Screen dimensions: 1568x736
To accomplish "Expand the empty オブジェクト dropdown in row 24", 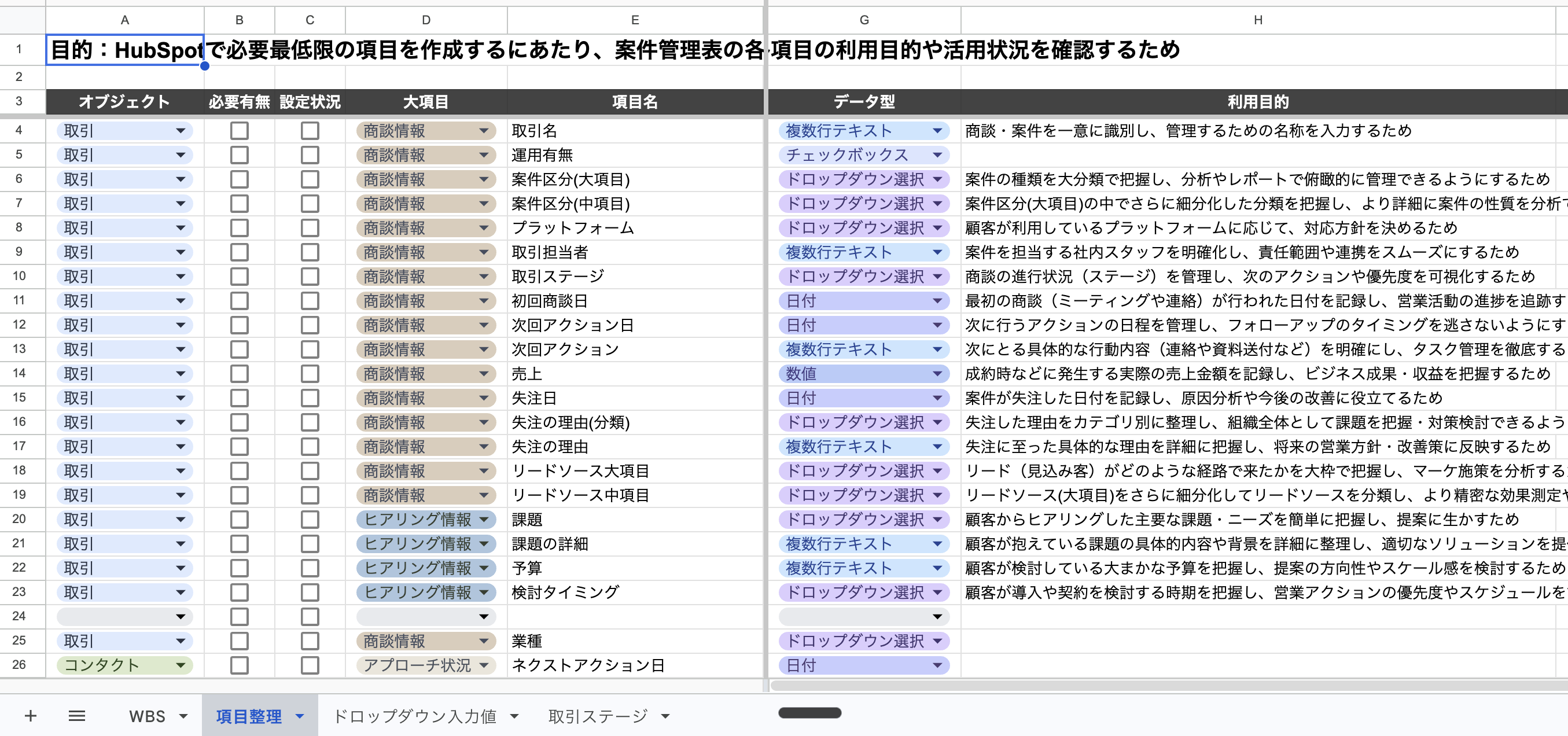I will pos(125,617).
